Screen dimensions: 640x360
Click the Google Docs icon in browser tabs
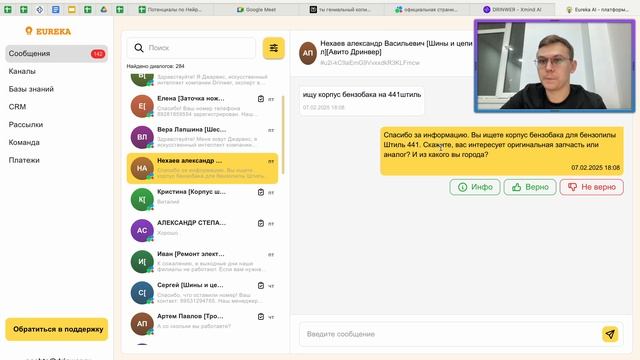(56, 9)
